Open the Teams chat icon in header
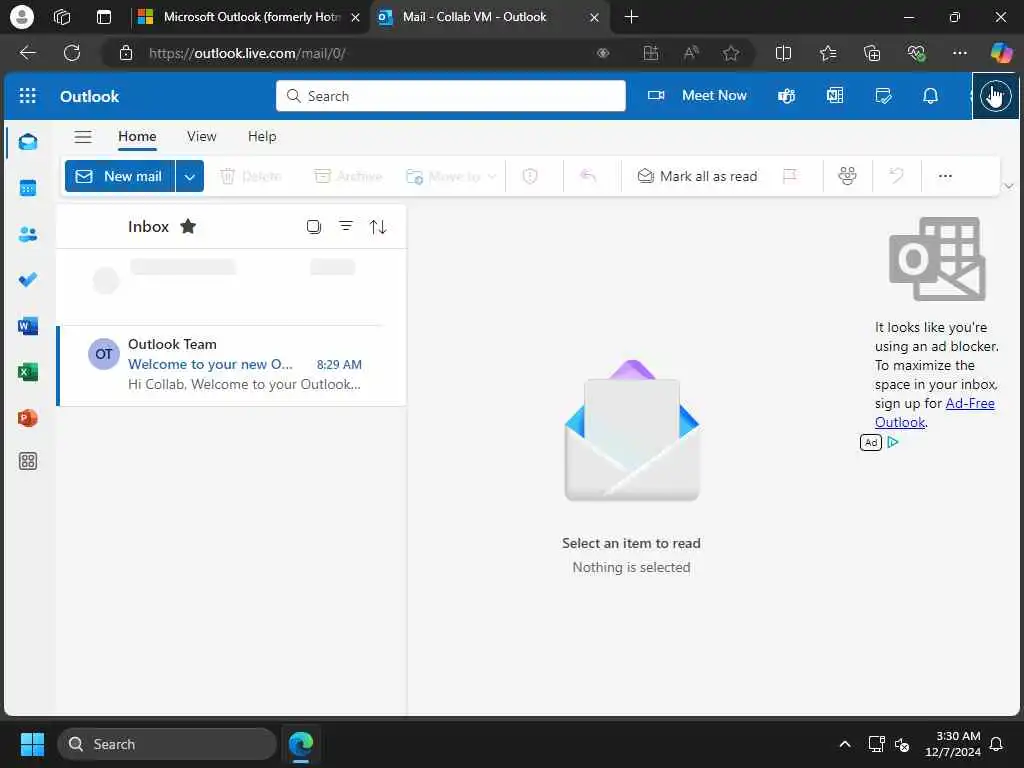The image size is (1024, 768). (786, 96)
